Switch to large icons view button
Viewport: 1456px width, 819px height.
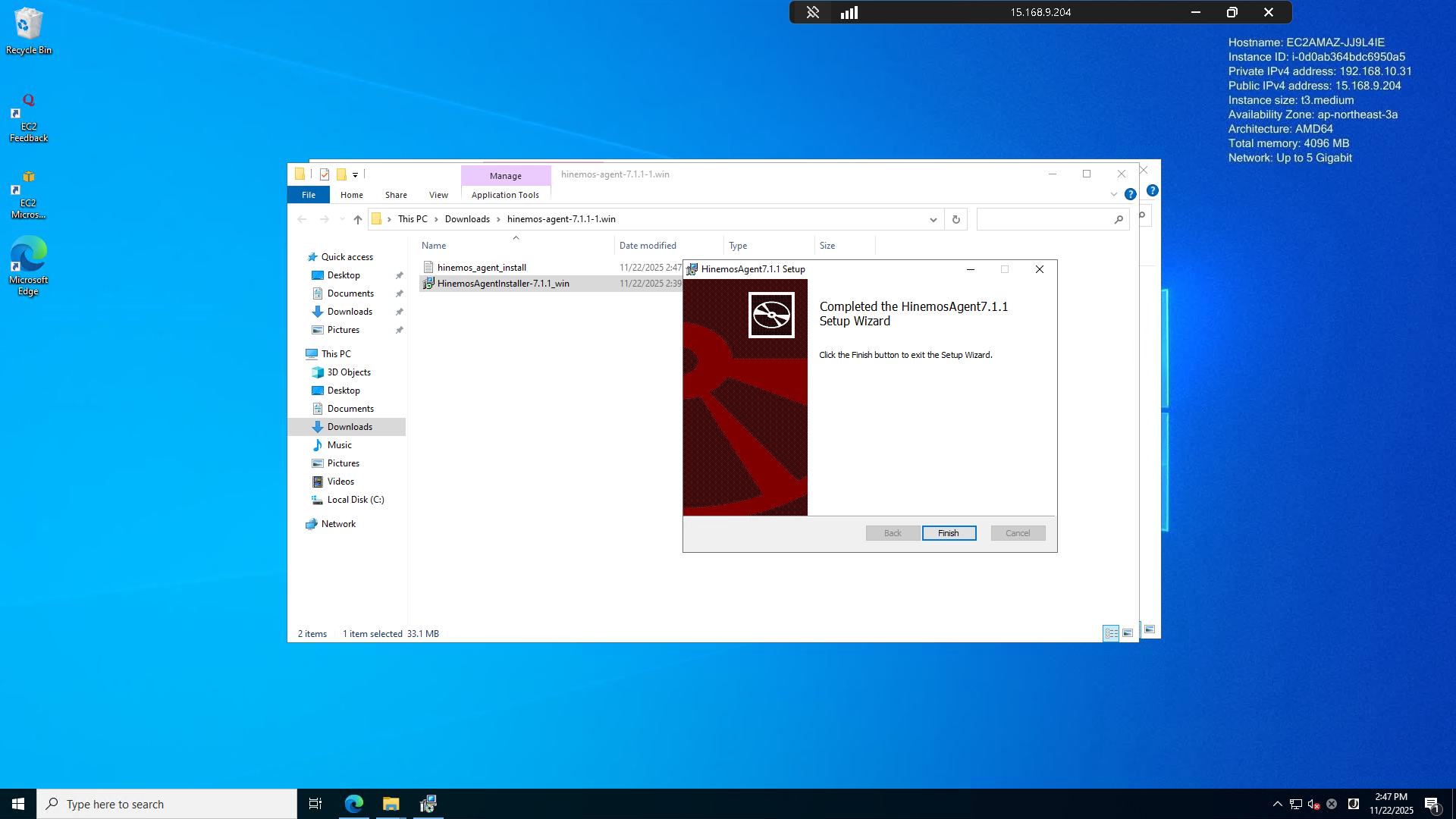pos(1128,633)
